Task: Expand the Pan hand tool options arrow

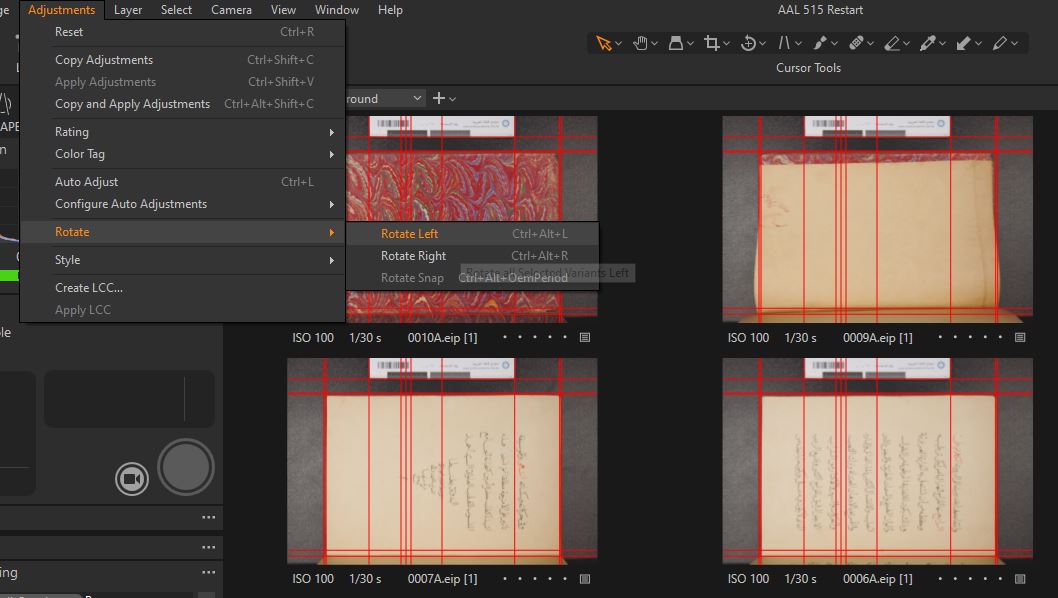Action: point(655,44)
